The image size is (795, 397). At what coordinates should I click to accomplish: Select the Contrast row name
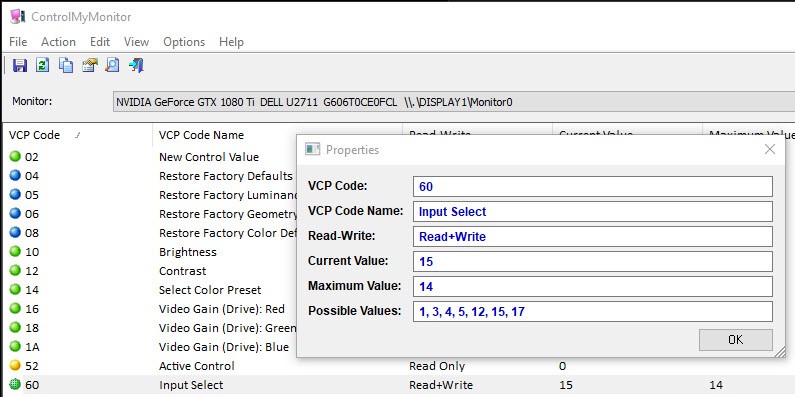point(183,271)
